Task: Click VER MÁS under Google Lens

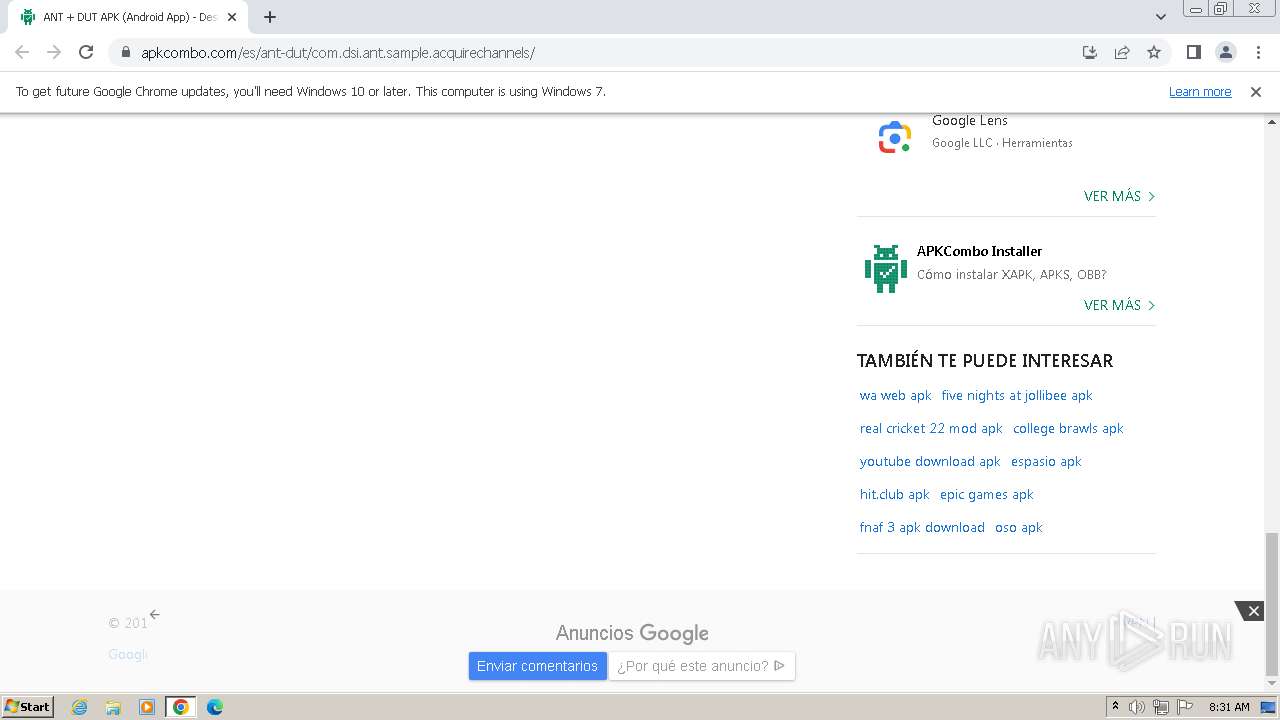Action: tap(1119, 196)
